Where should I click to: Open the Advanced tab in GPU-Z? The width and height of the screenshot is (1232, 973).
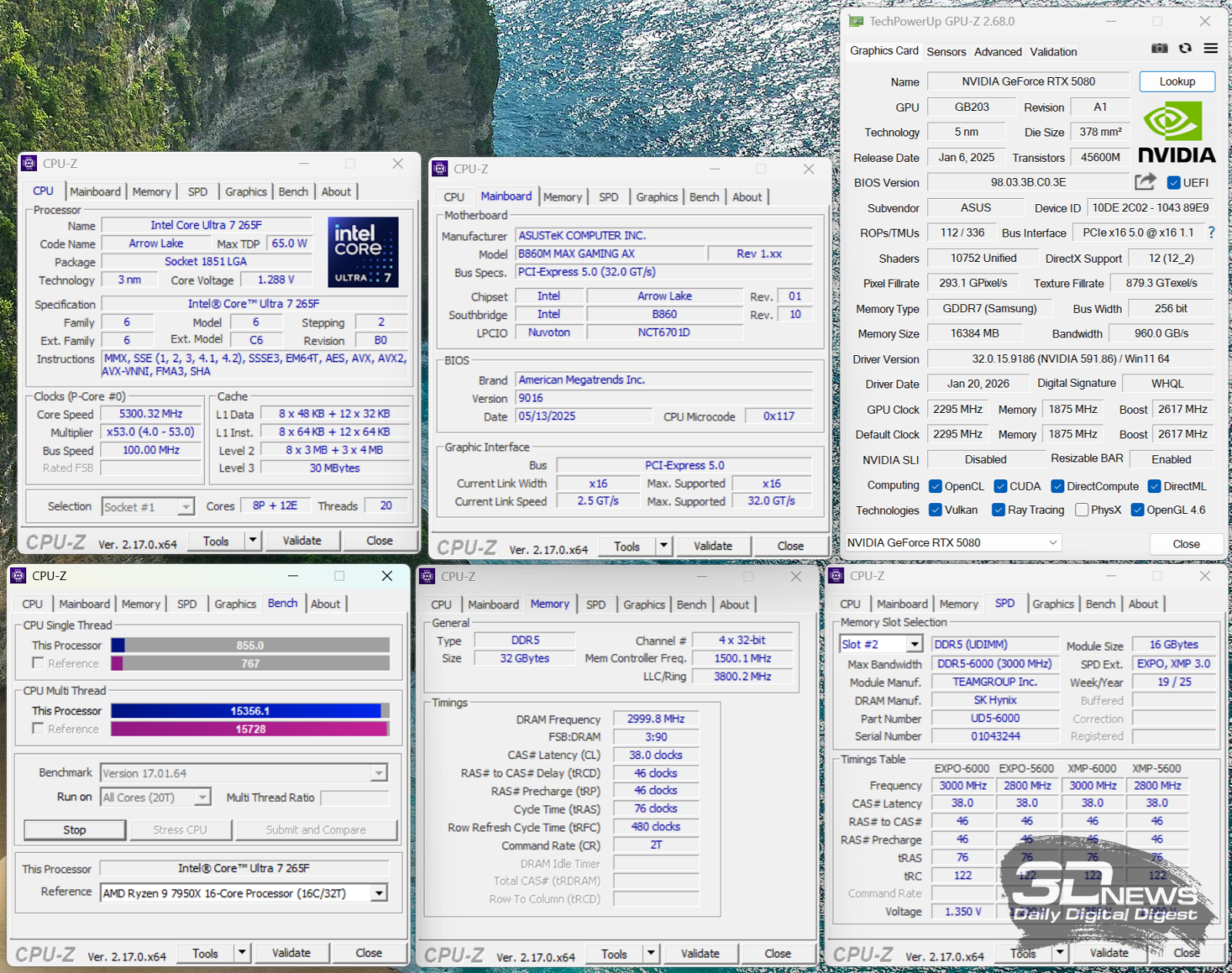(x=997, y=52)
